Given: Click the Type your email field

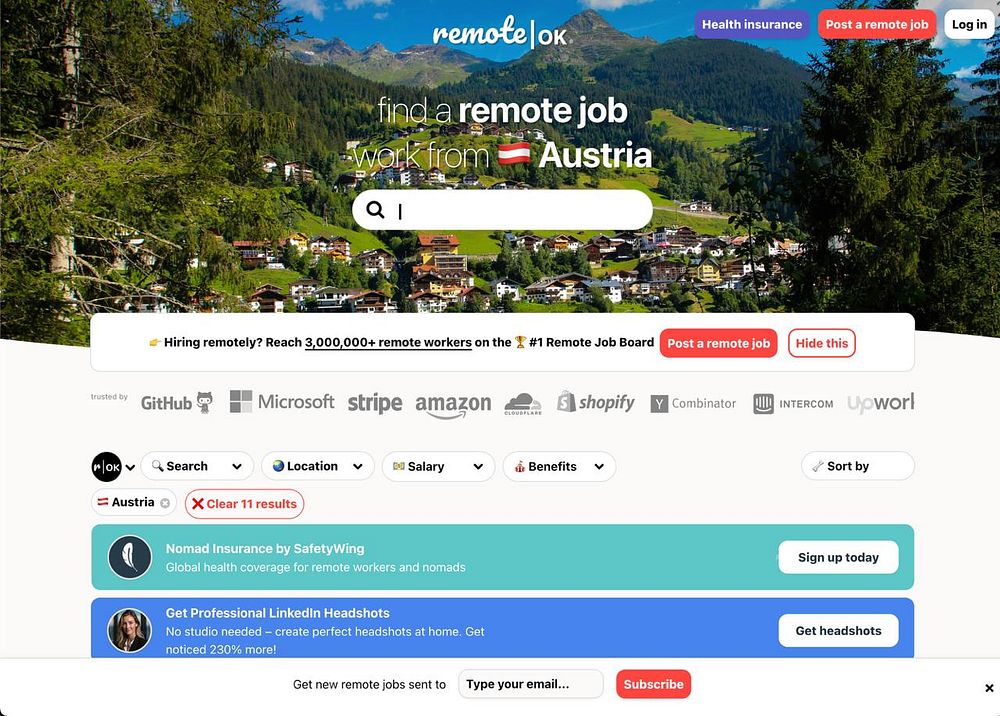Looking at the screenshot, I should [x=531, y=684].
